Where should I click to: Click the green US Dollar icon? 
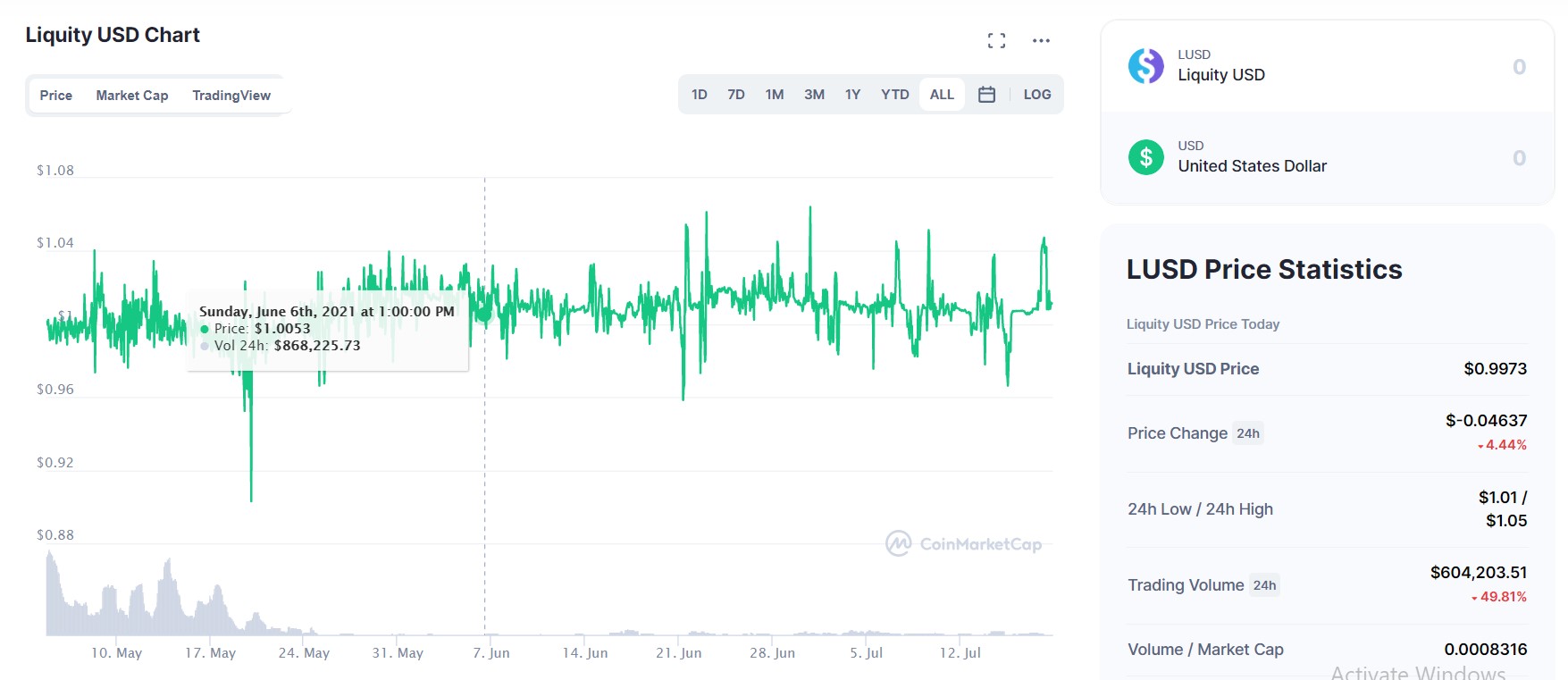pos(1145,157)
